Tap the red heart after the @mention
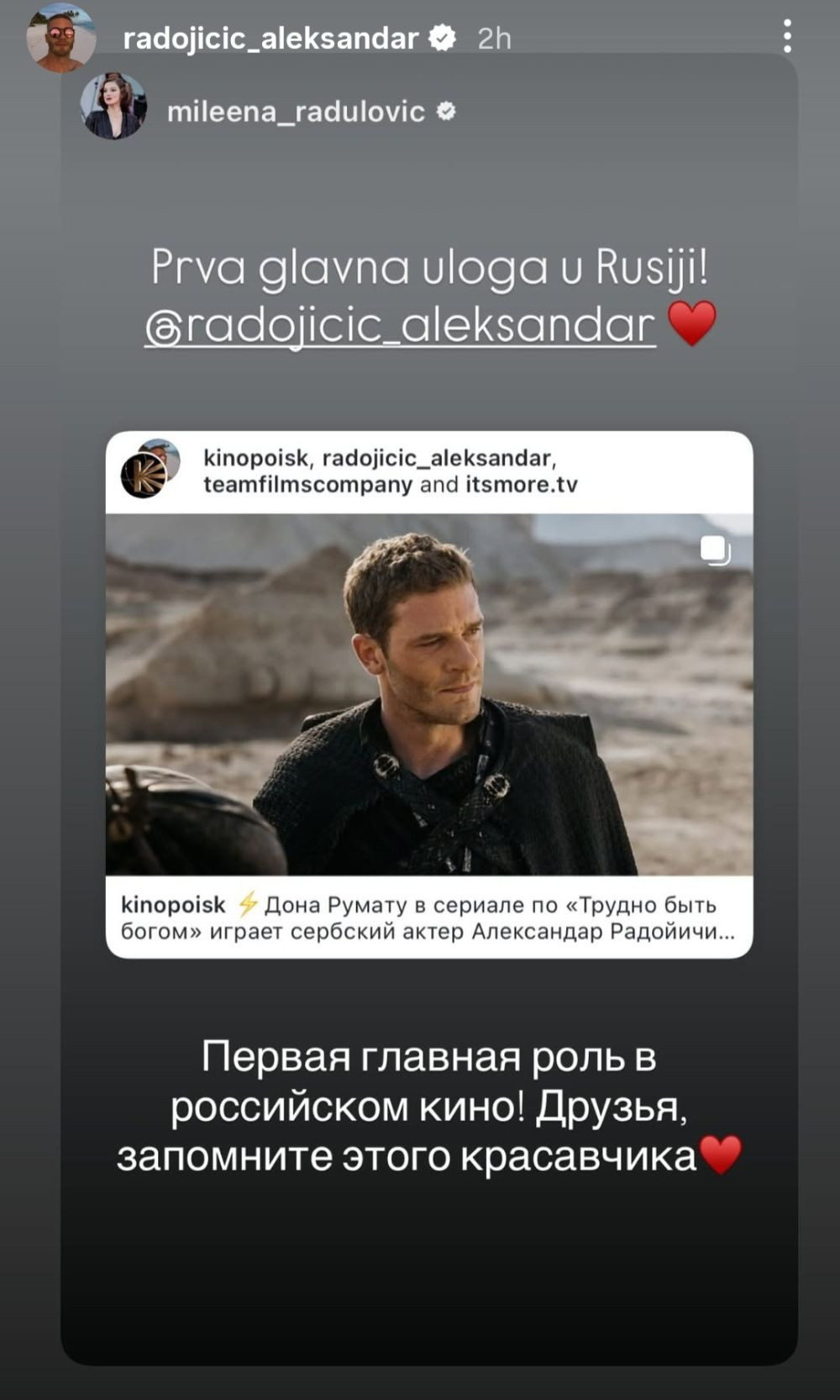840x1400 pixels. click(691, 324)
